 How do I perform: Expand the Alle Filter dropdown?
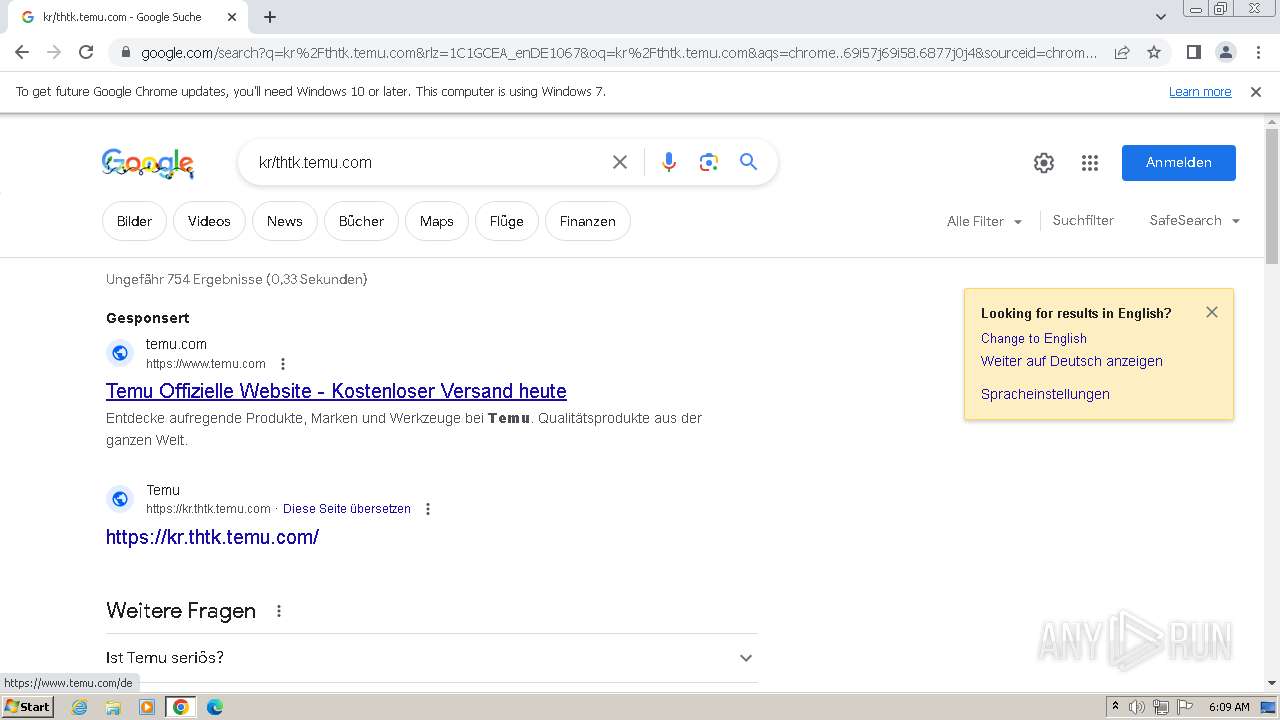(984, 221)
